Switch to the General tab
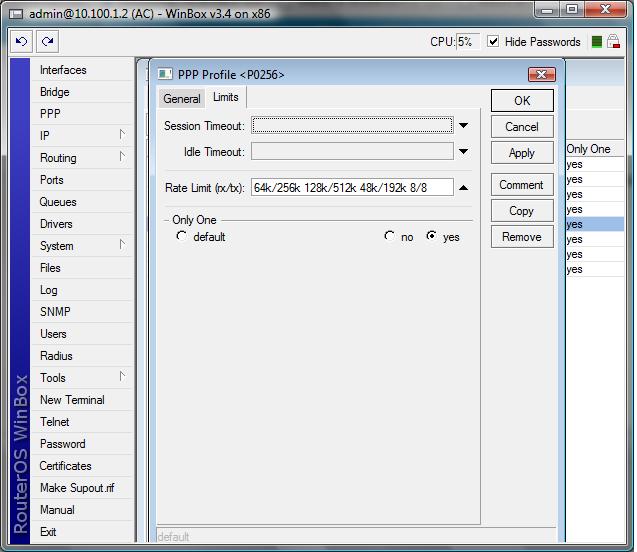The width and height of the screenshot is (637, 552). pyautogui.click(x=182, y=99)
